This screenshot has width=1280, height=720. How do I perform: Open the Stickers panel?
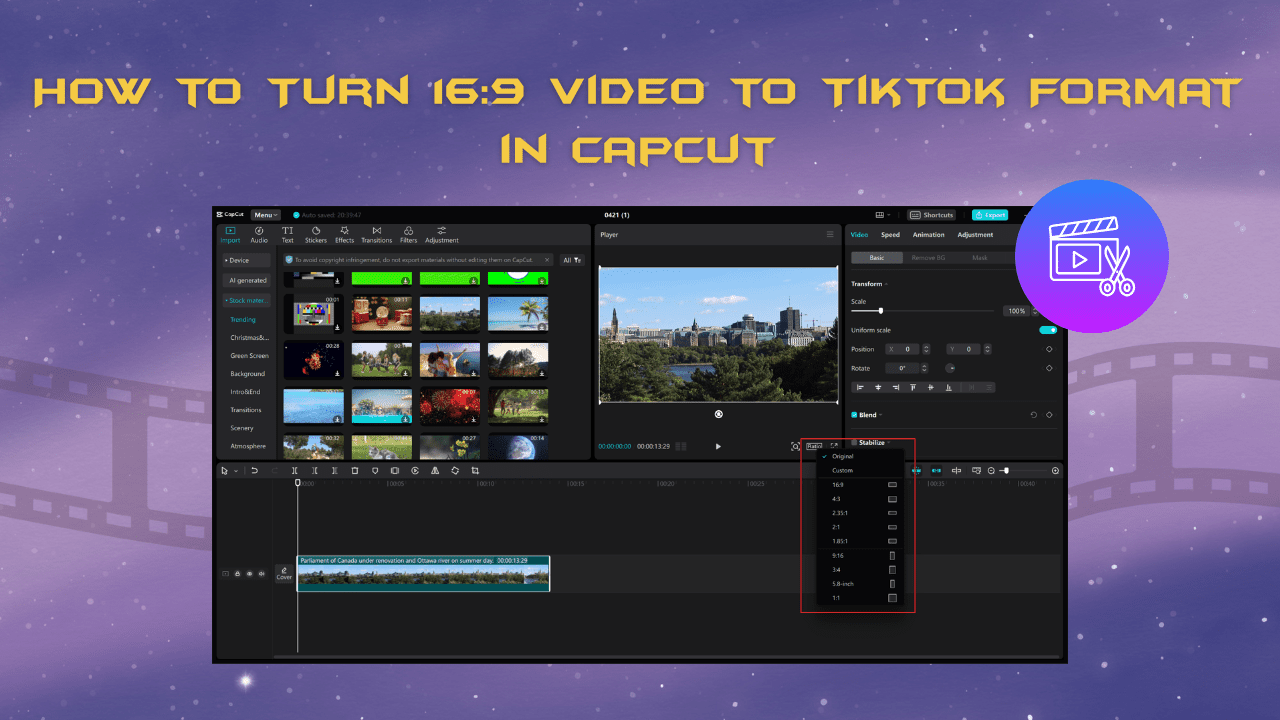316,234
